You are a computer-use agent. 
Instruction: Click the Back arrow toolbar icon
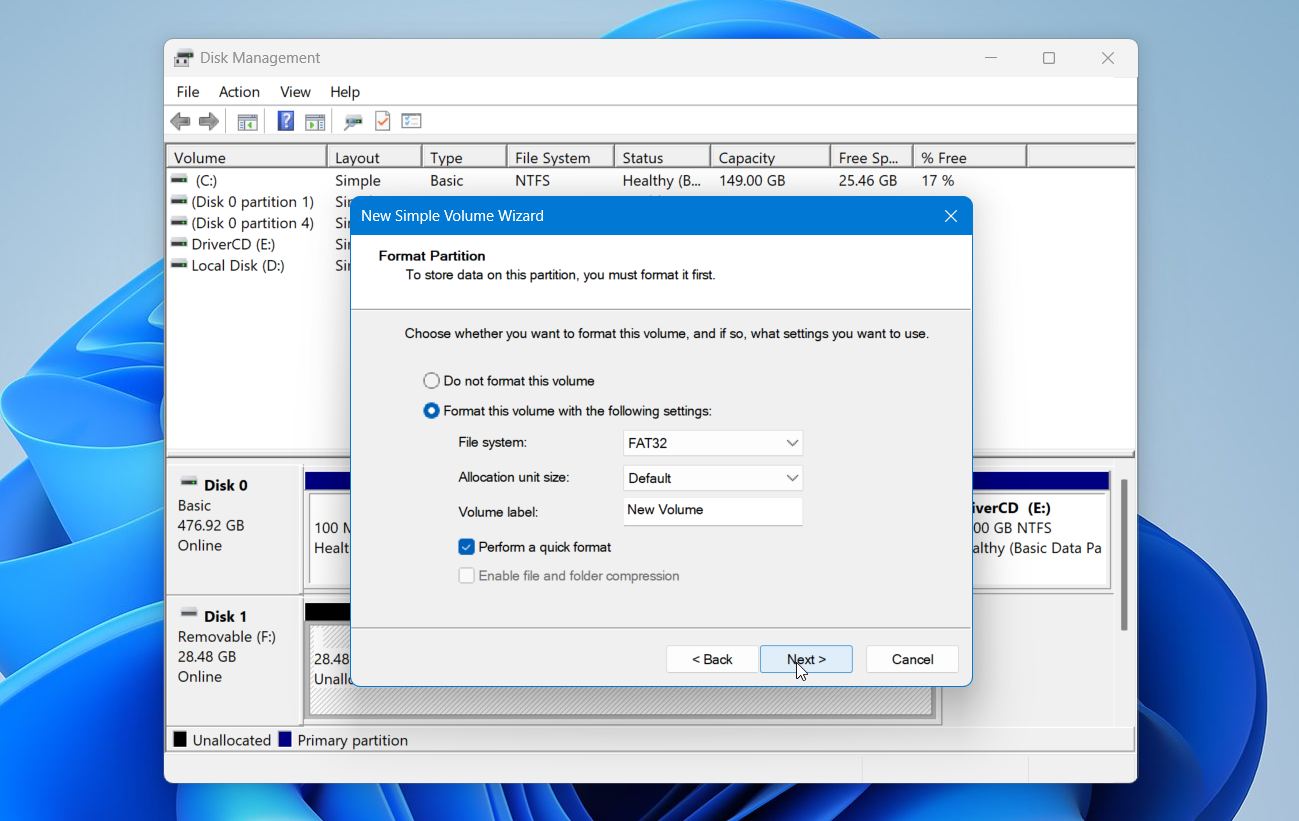pyautogui.click(x=180, y=122)
